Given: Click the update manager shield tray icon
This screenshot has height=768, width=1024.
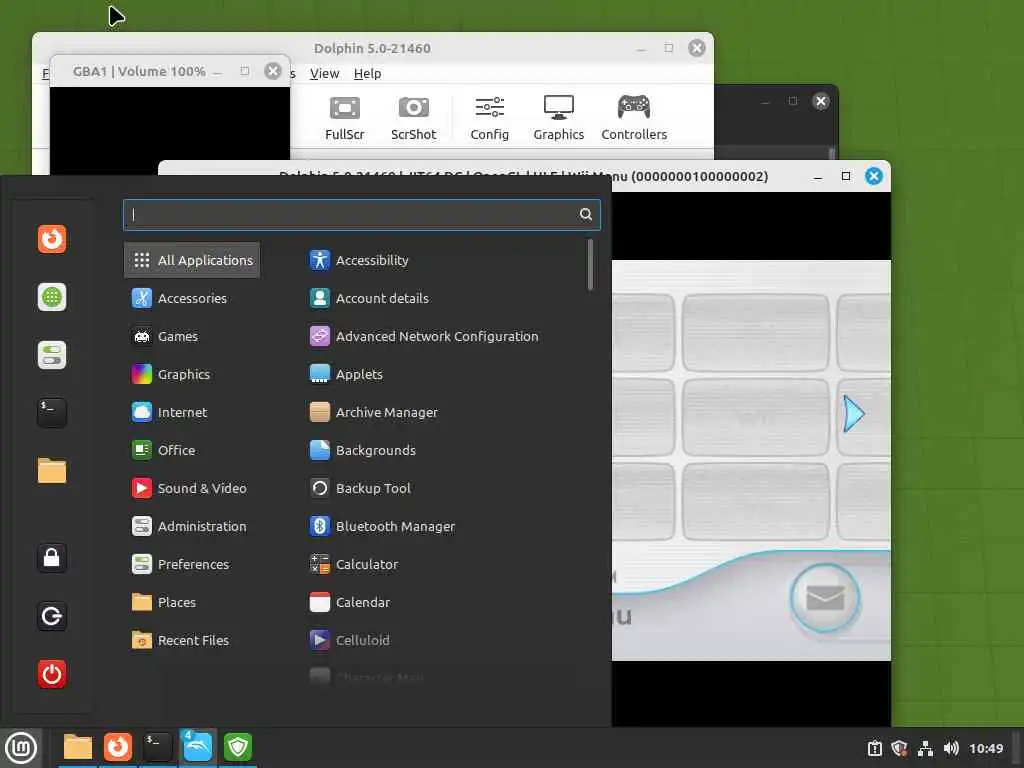Looking at the screenshot, I should 899,748.
